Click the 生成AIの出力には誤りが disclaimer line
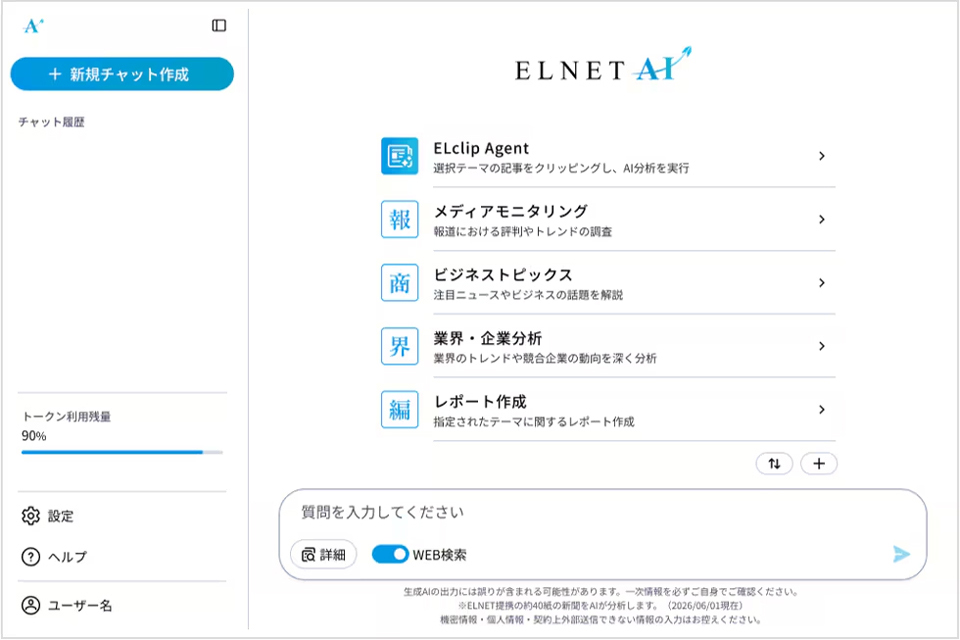The height and width of the screenshot is (640, 960). (x=601, y=592)
